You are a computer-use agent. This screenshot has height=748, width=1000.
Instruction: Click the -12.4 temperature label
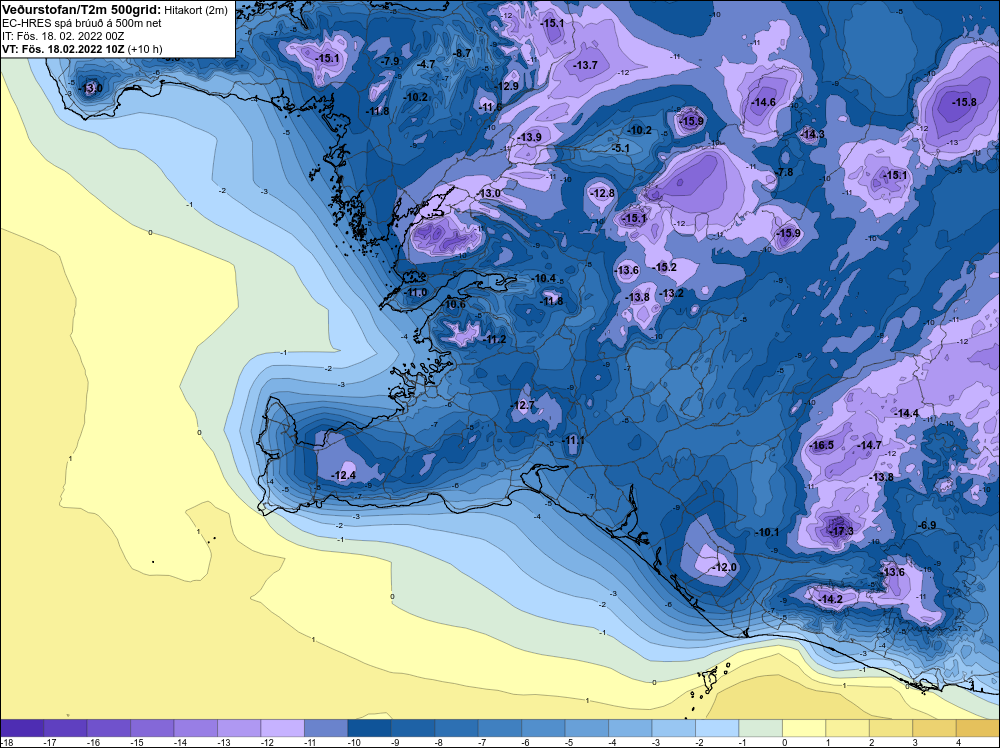coord(343,475)
